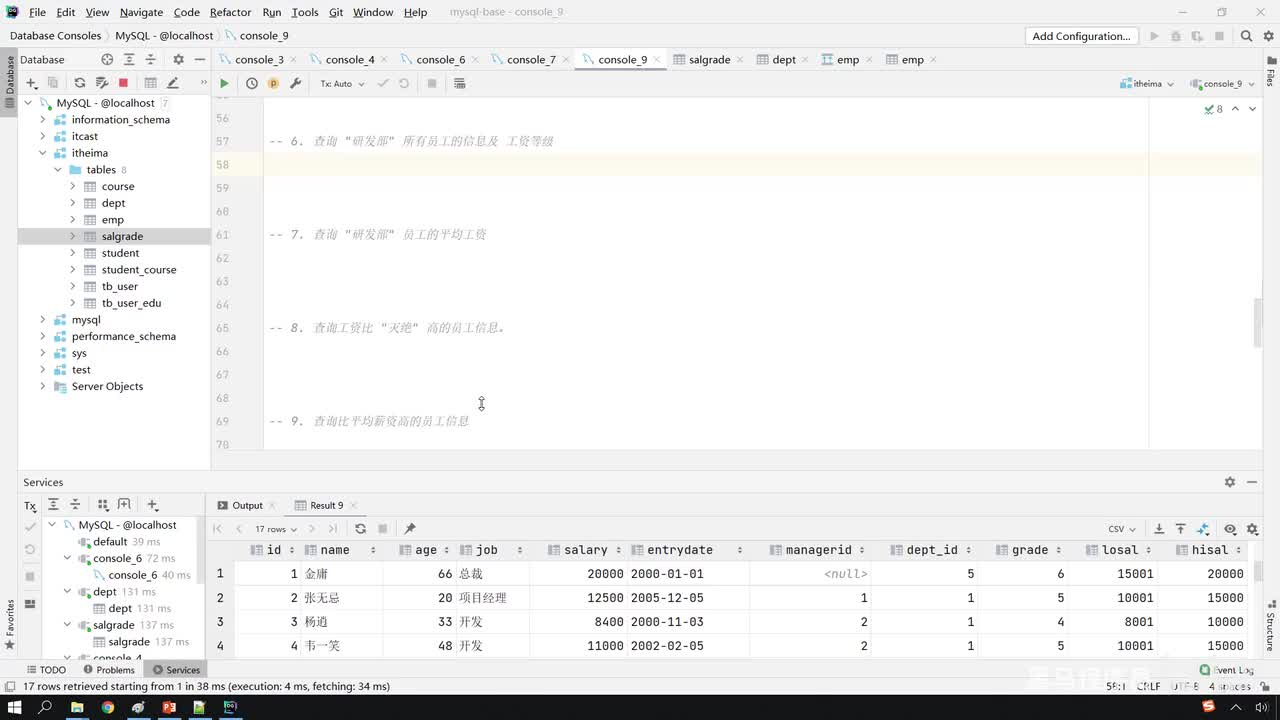Close the console_3 editor tab
Viewport: 1280px width, 720px height.
point(294,60)
